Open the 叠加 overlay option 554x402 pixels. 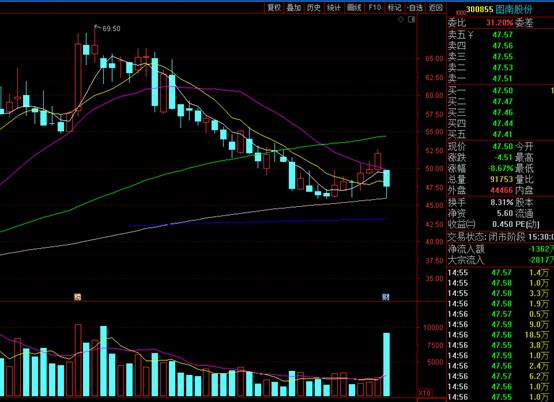[x=294, y=7]
